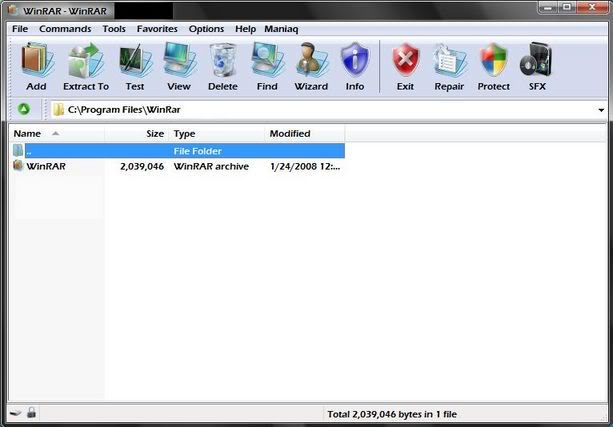
Task: Click the Total 2,039,046 bytes status text
Action: (x=392, y=414)
